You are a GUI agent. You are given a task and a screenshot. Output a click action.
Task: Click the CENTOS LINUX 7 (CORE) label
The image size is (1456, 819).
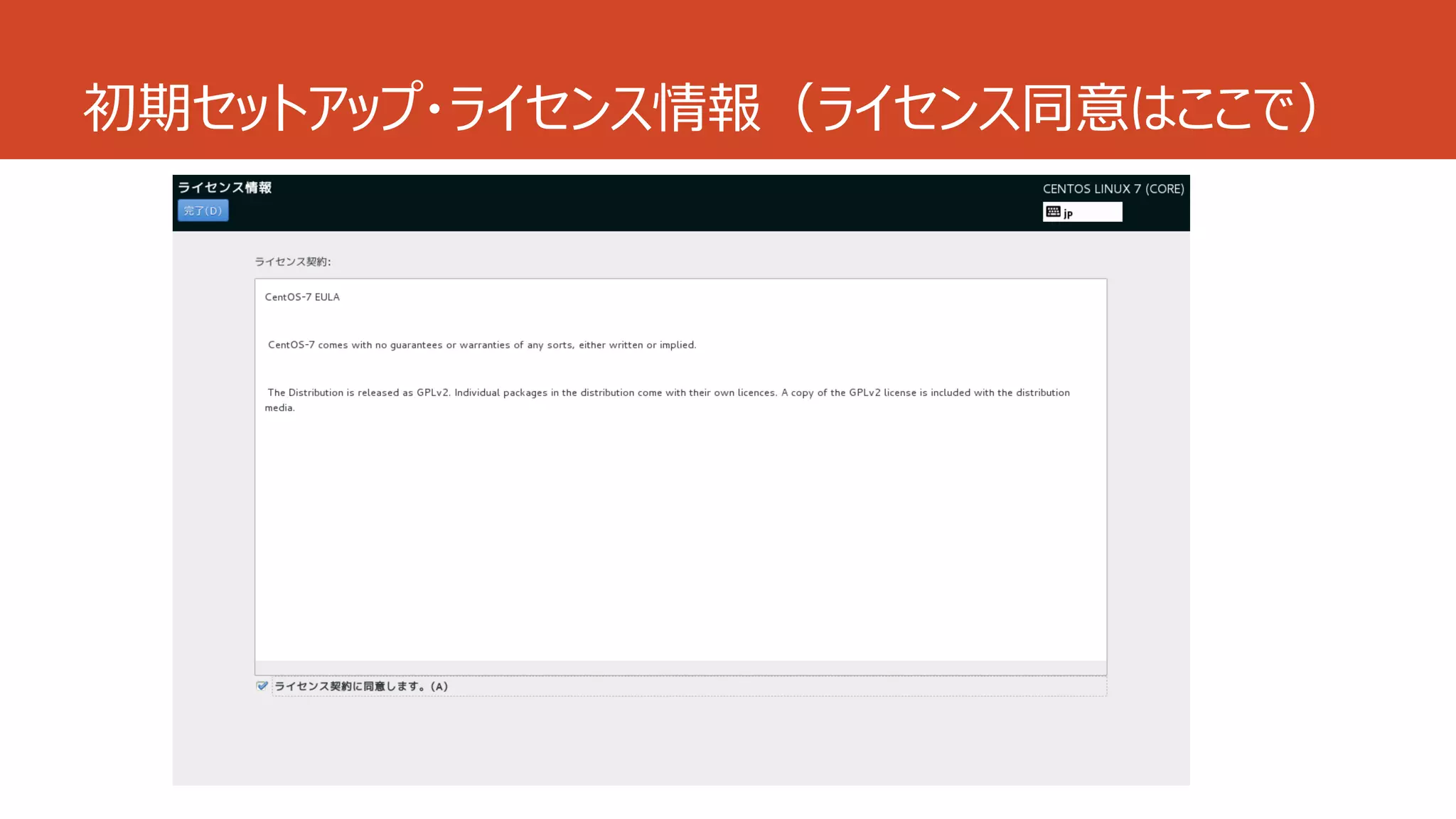[x=1113, y=189]
